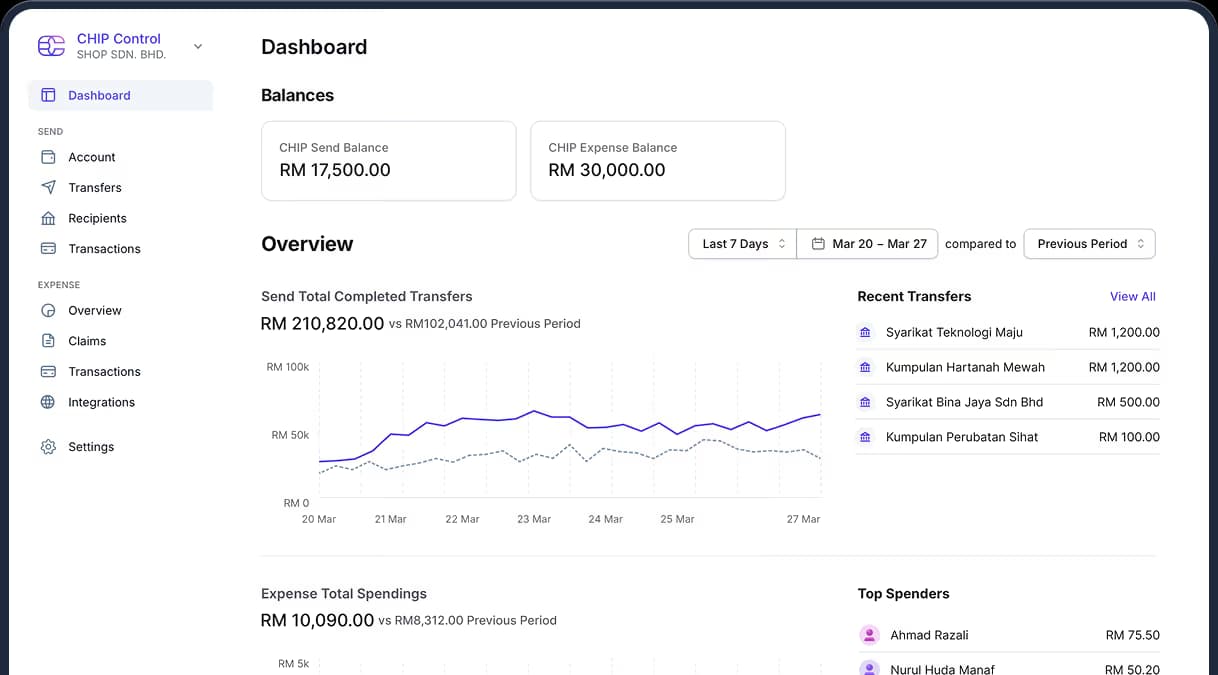Open the Dashboard menu item
The width and height of the screenshot is (1218, 675).
coord(120,95)
